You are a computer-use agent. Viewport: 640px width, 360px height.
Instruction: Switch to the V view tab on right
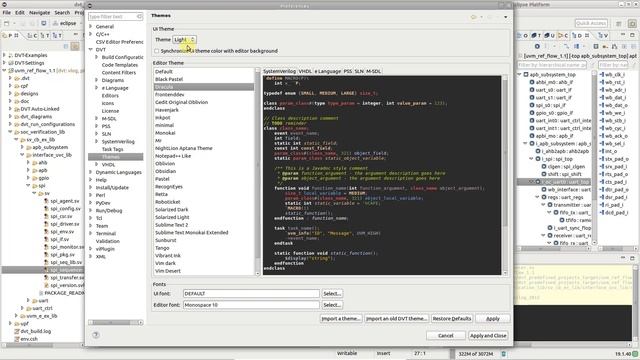(603, 36)
